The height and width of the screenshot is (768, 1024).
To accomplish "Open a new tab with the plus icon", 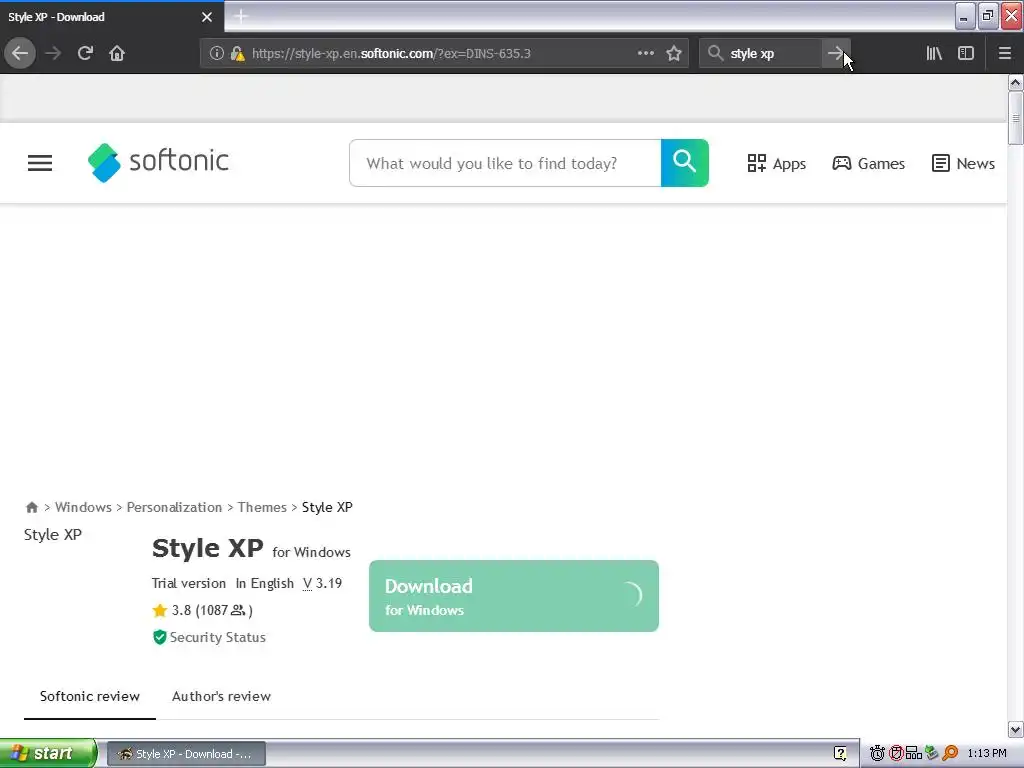I will point(240,16).
